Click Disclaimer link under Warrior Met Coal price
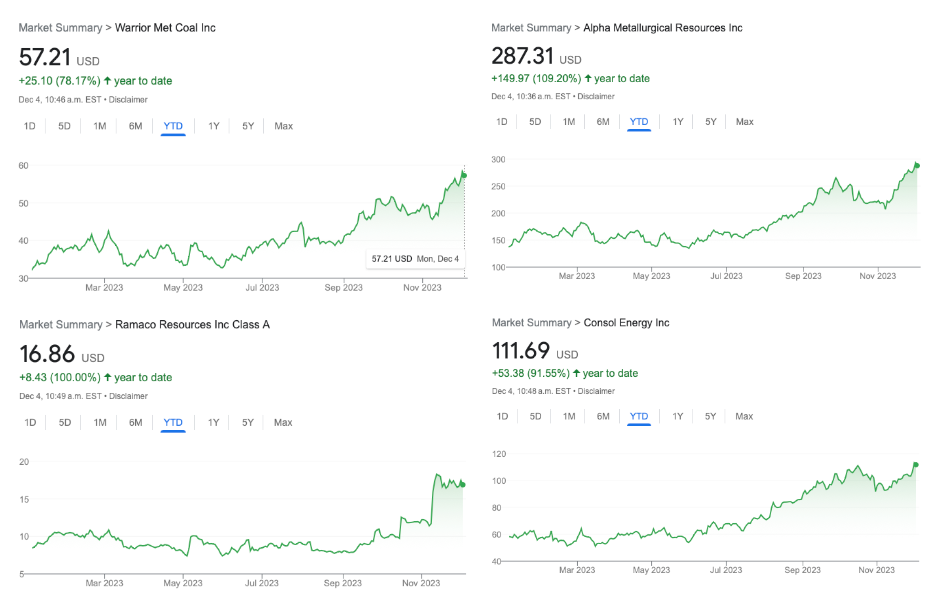This screenshot has height=610, width=939. pos(128,99)
